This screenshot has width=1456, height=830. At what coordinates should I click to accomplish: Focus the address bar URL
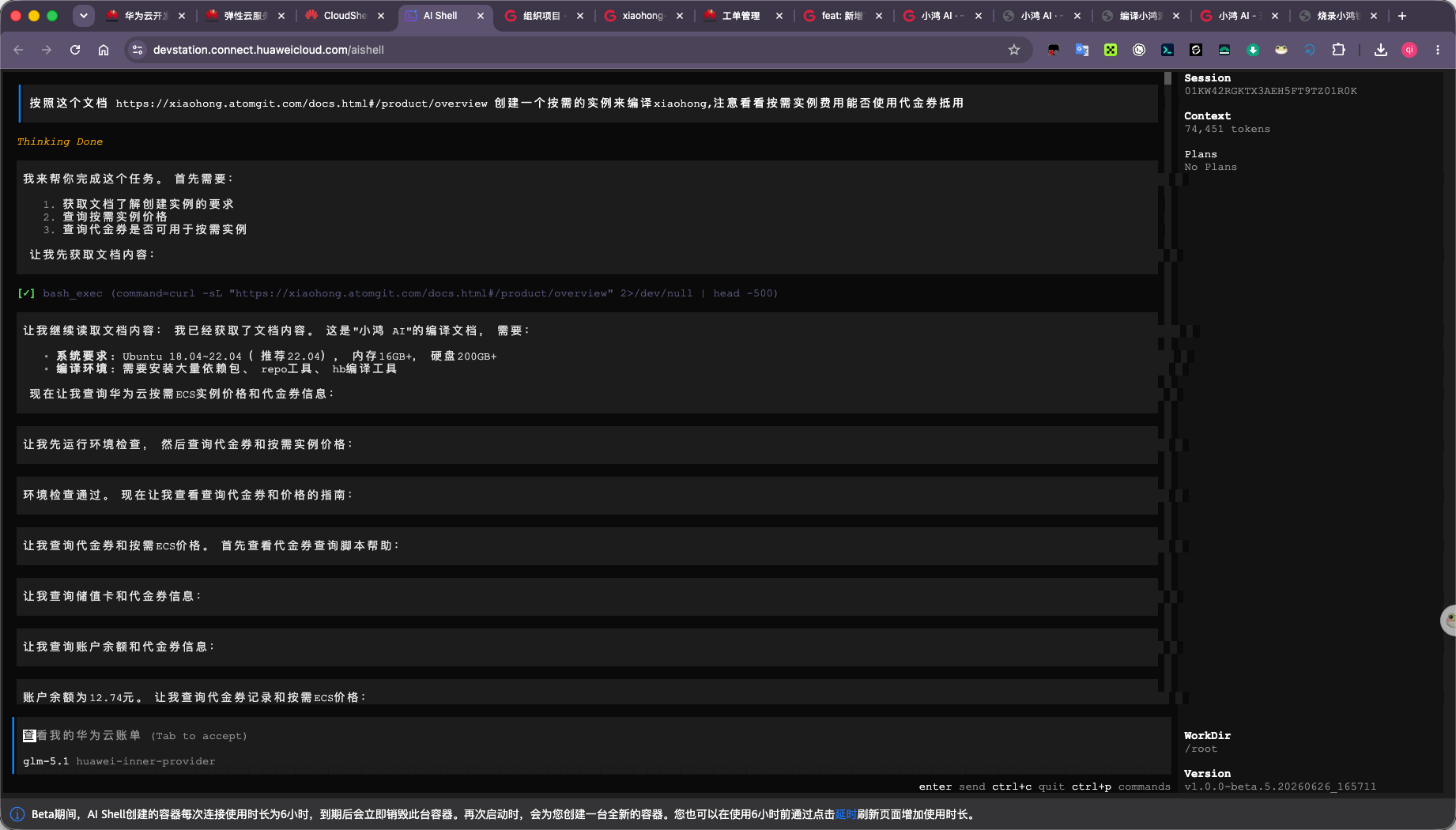269,50
